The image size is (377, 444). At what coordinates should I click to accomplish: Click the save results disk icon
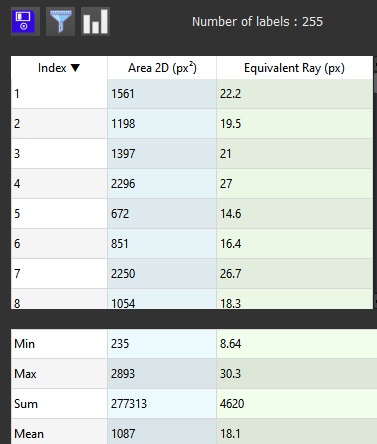point(25,22)
